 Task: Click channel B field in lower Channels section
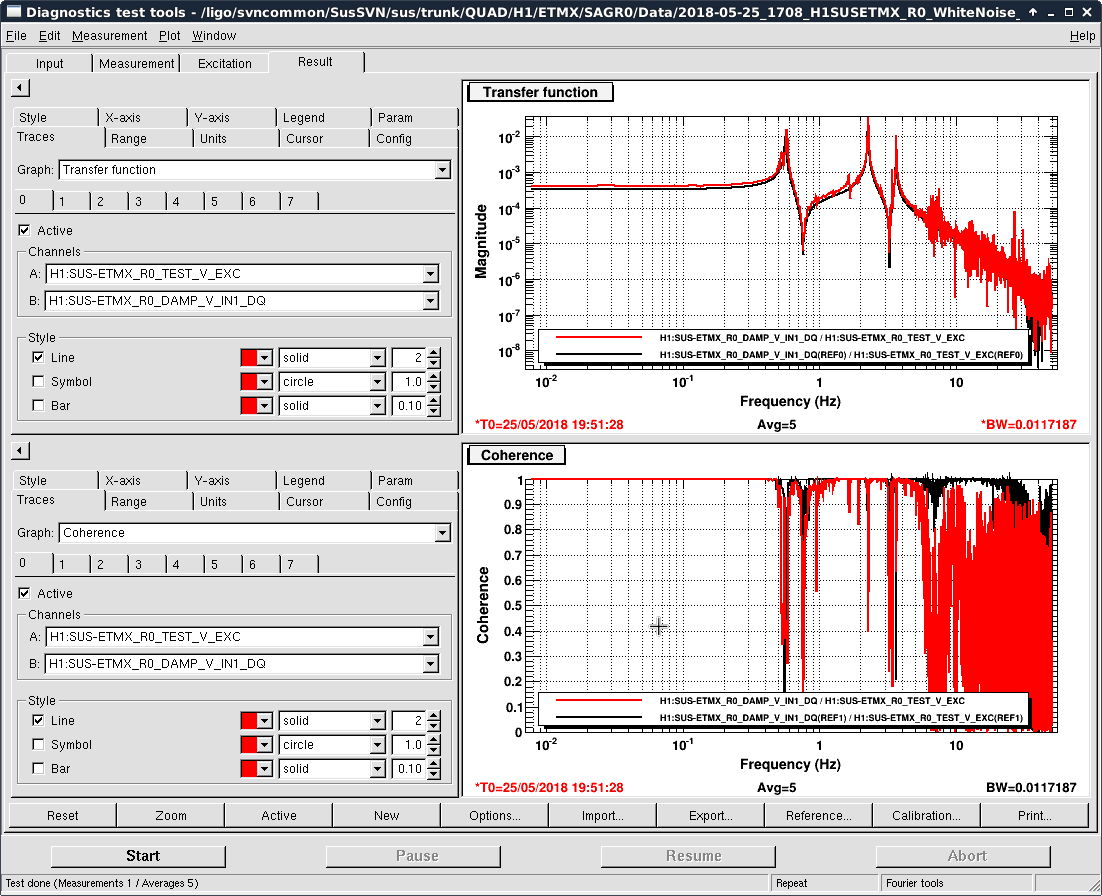(235, 664)
